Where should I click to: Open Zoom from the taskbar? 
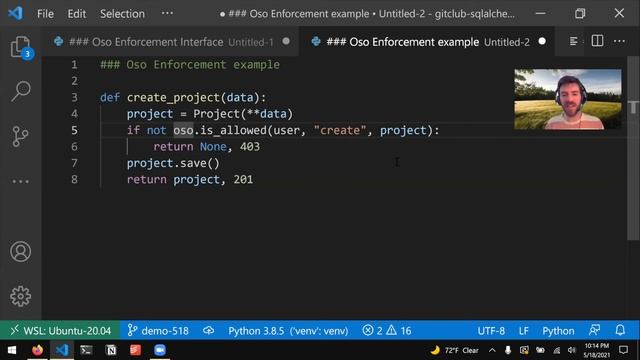click(x=160, y=350)
